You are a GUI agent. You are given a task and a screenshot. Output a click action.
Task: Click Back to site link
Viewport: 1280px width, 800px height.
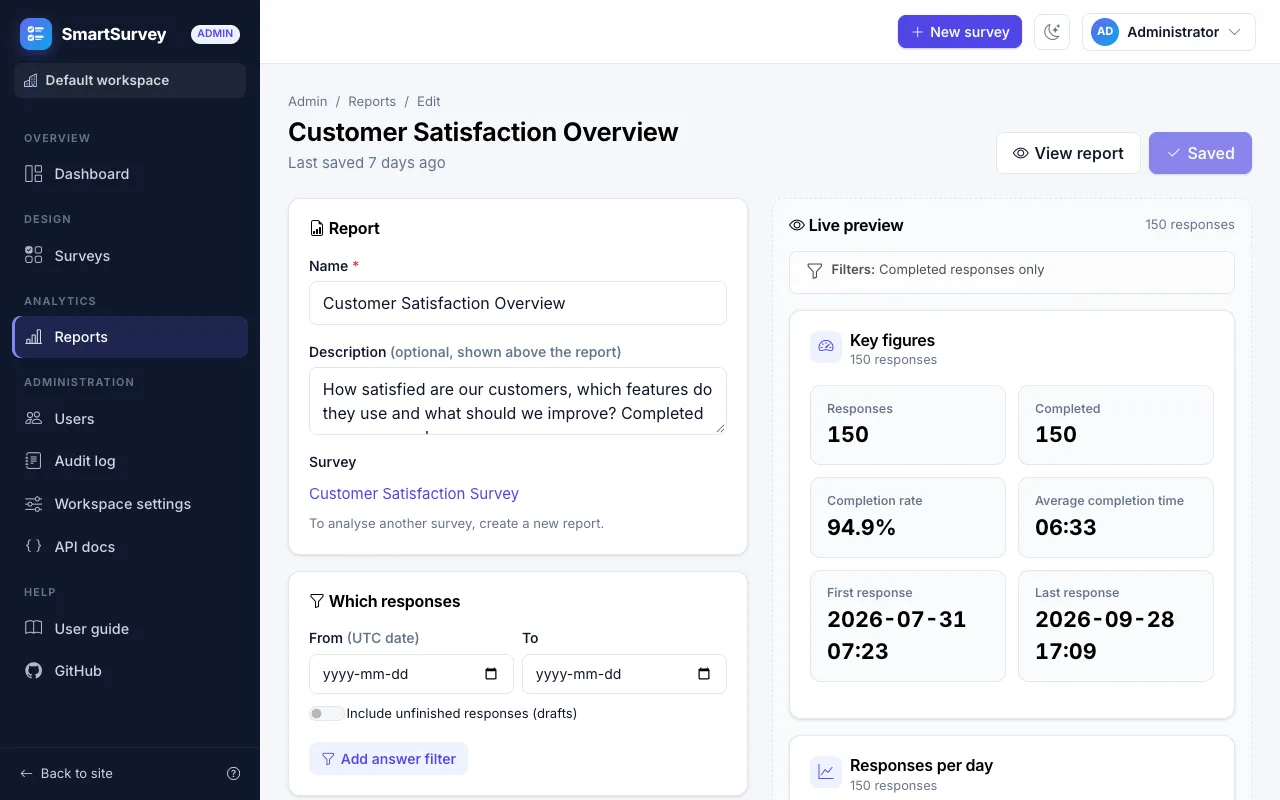[x=66, y=773]
